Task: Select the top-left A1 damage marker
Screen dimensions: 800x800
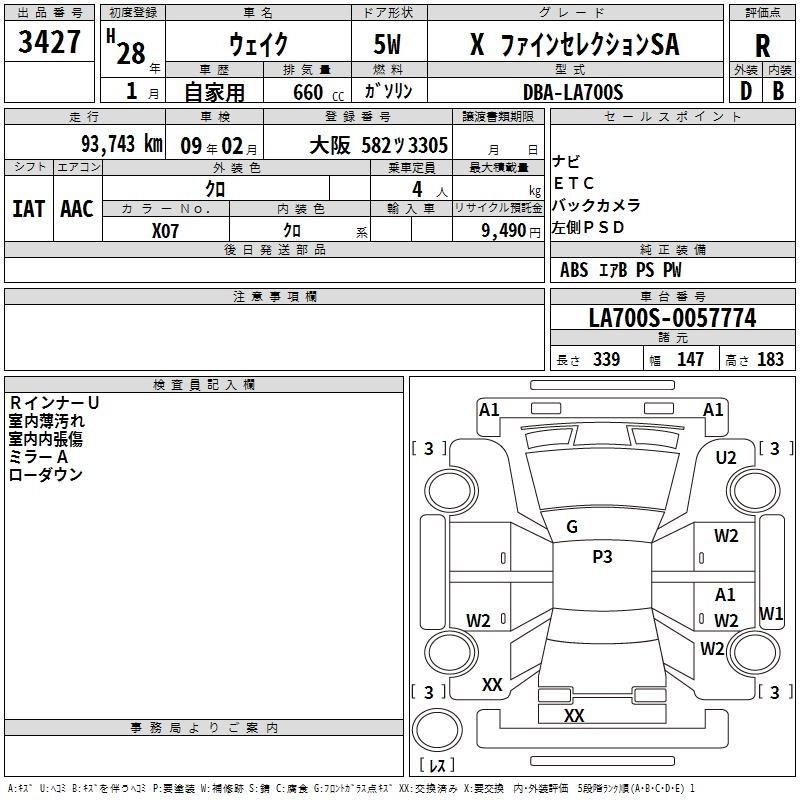Action: [x=489, y=409]
